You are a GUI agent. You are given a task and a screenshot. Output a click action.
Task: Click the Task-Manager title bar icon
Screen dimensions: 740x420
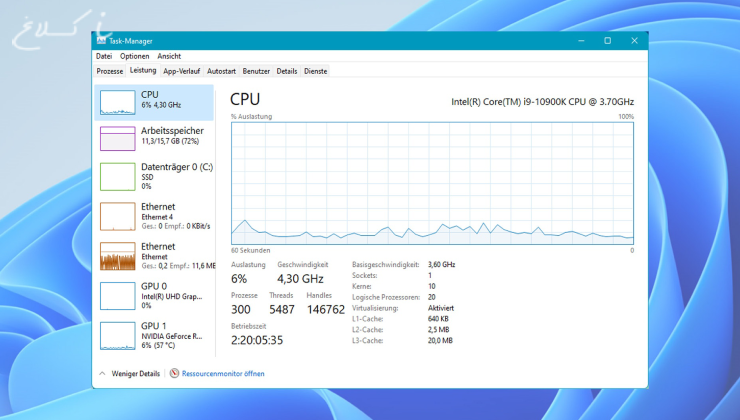[101, 41]
